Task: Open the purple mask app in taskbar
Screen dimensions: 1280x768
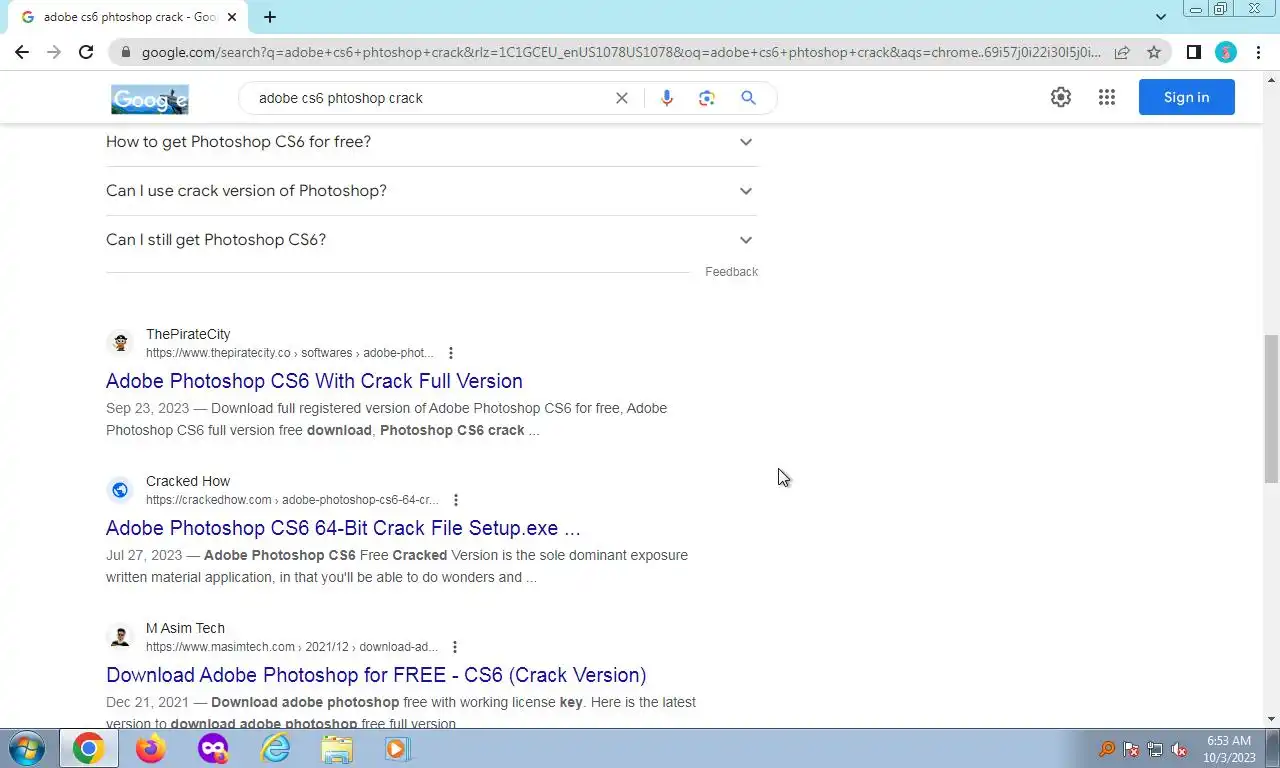Action: [213, 748]
